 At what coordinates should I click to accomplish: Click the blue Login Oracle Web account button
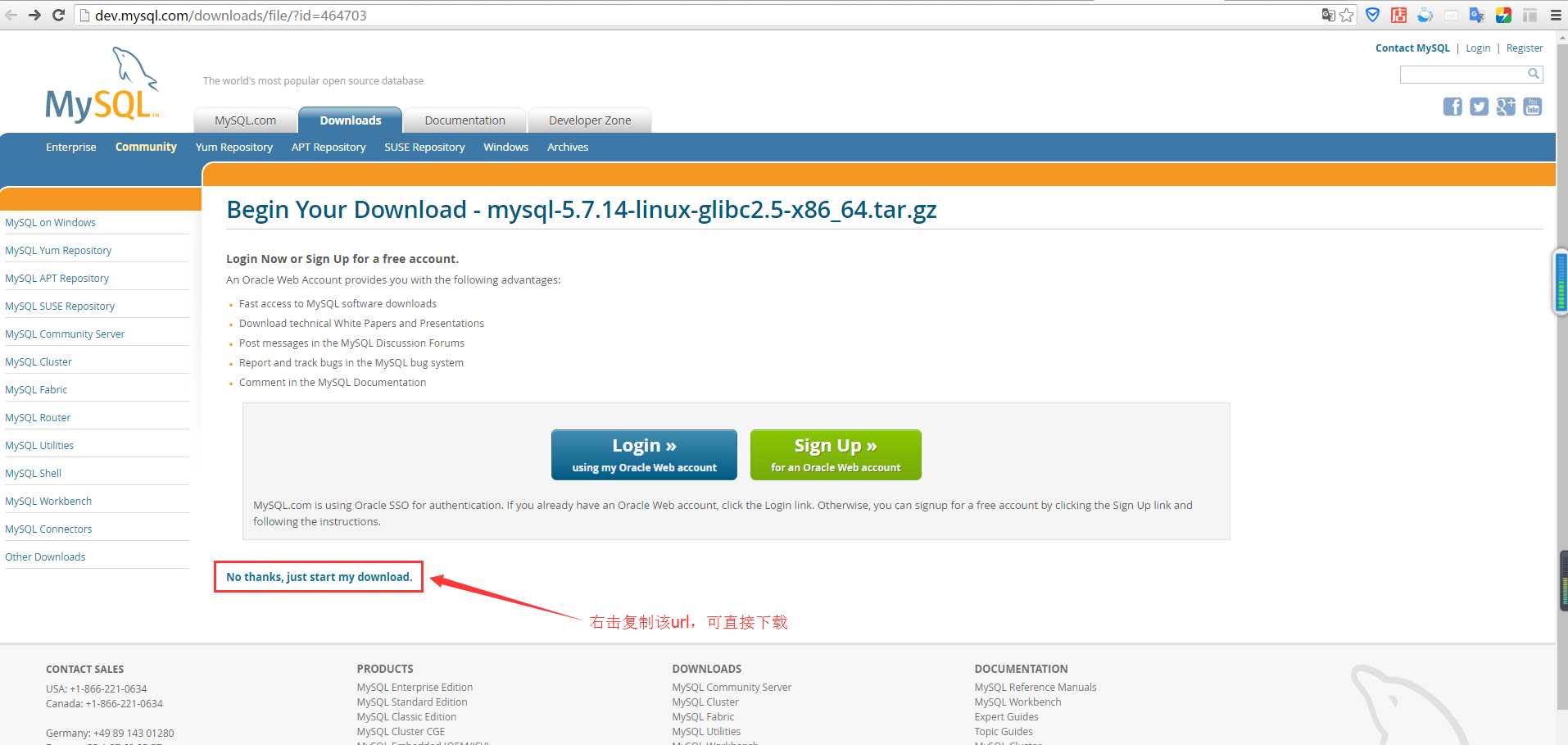[644, 455]
